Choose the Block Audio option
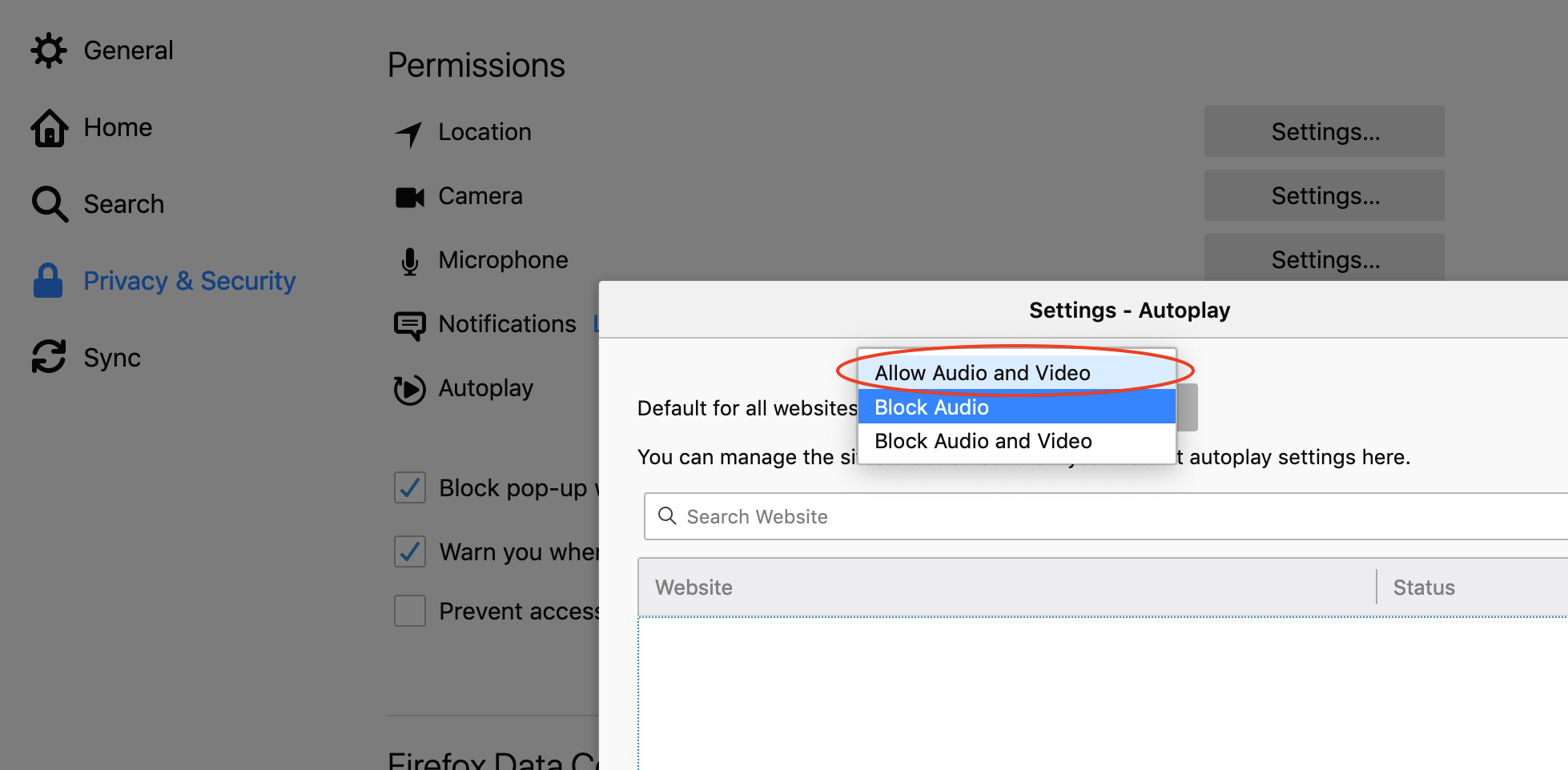 [x=1016, y=407]
